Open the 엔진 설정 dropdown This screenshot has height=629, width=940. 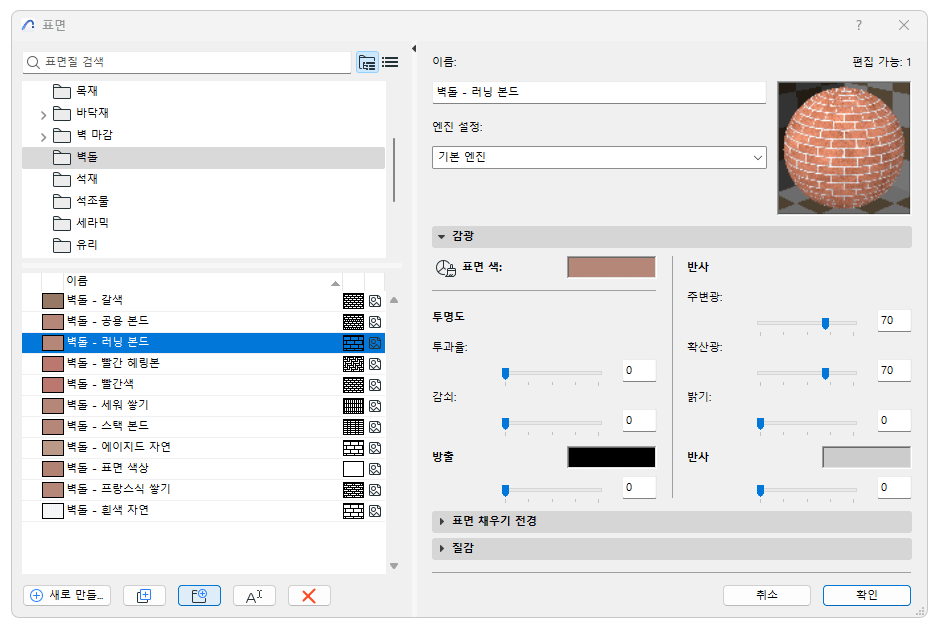pos(757,157)
